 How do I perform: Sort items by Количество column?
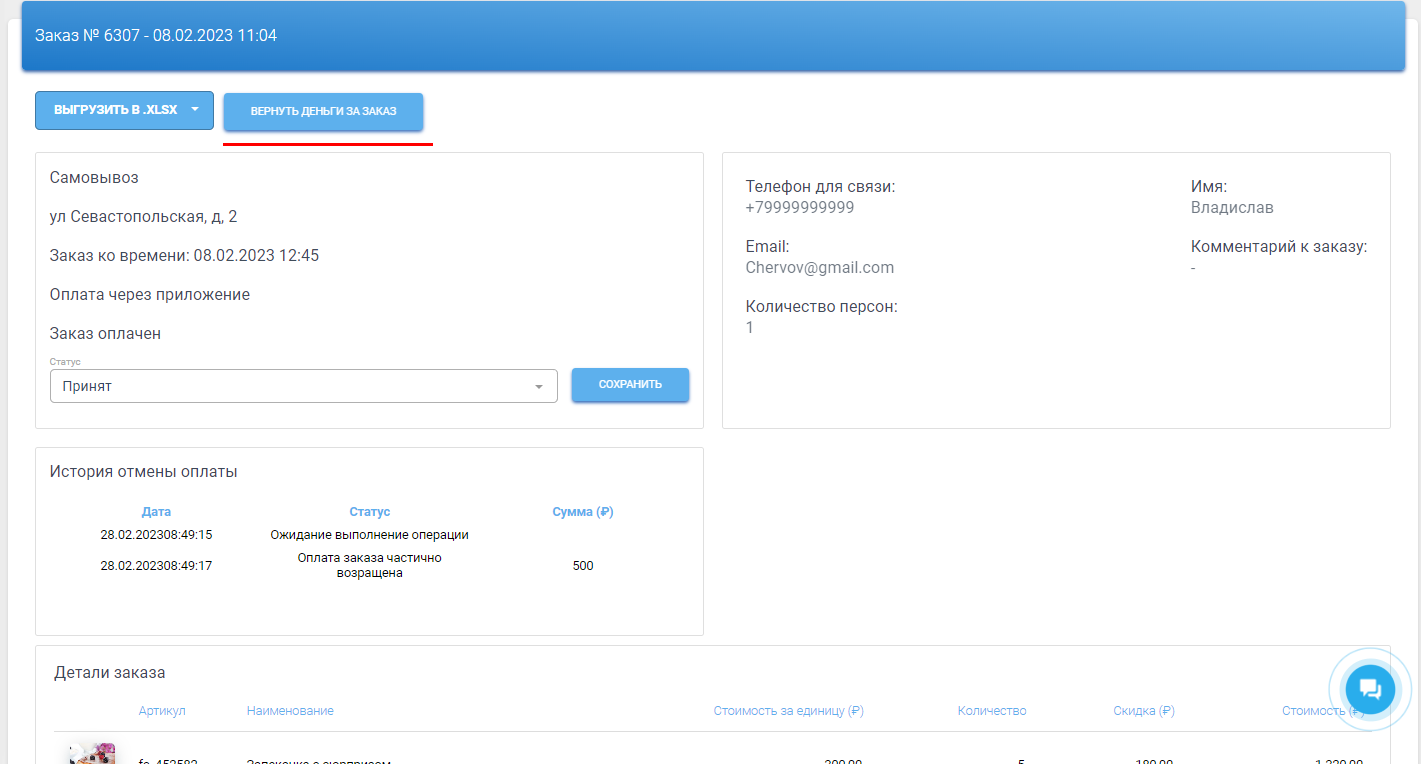pyautogui.click(x=991, y=711)
